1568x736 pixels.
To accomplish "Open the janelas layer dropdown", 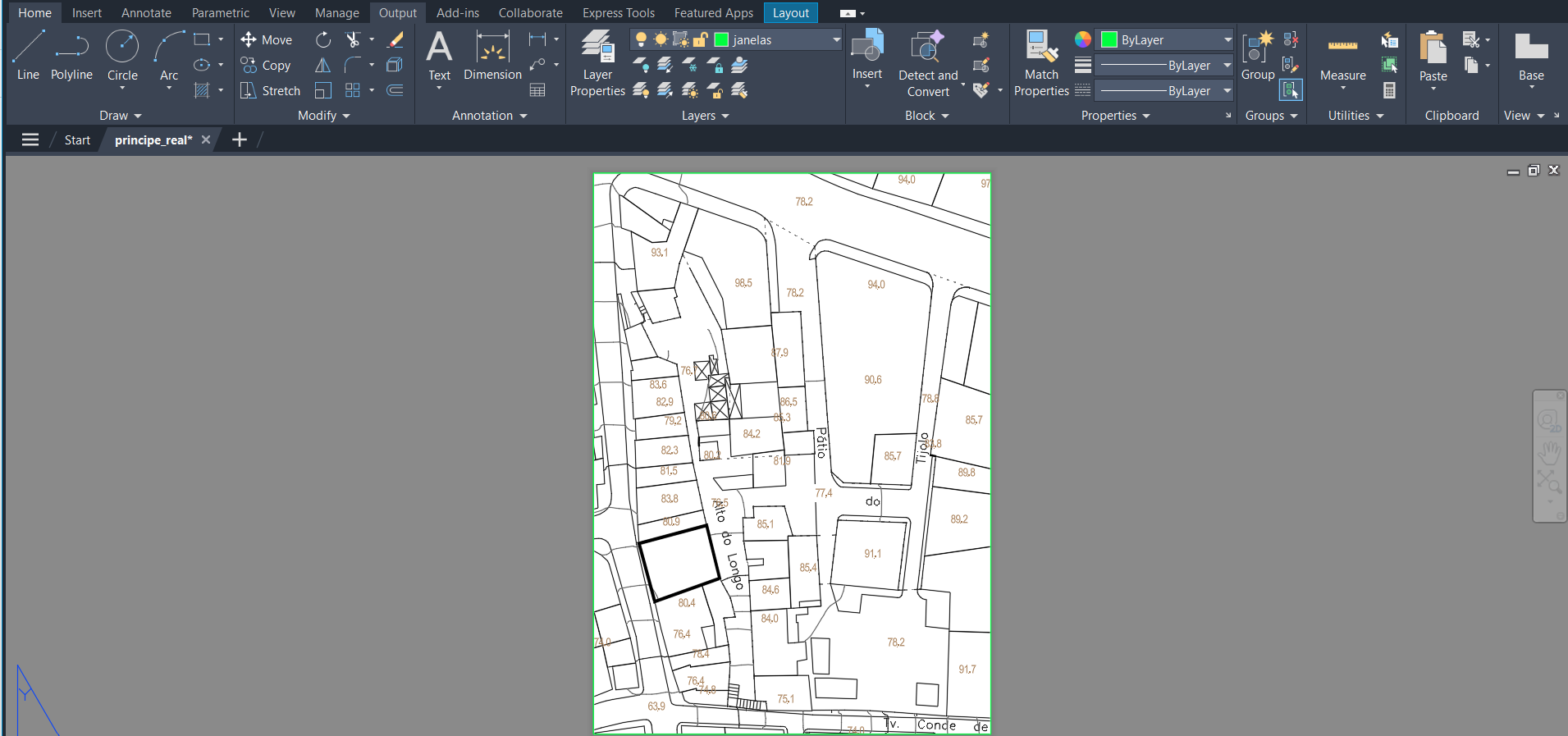I will pyautogui.click(x=835, y=39).
